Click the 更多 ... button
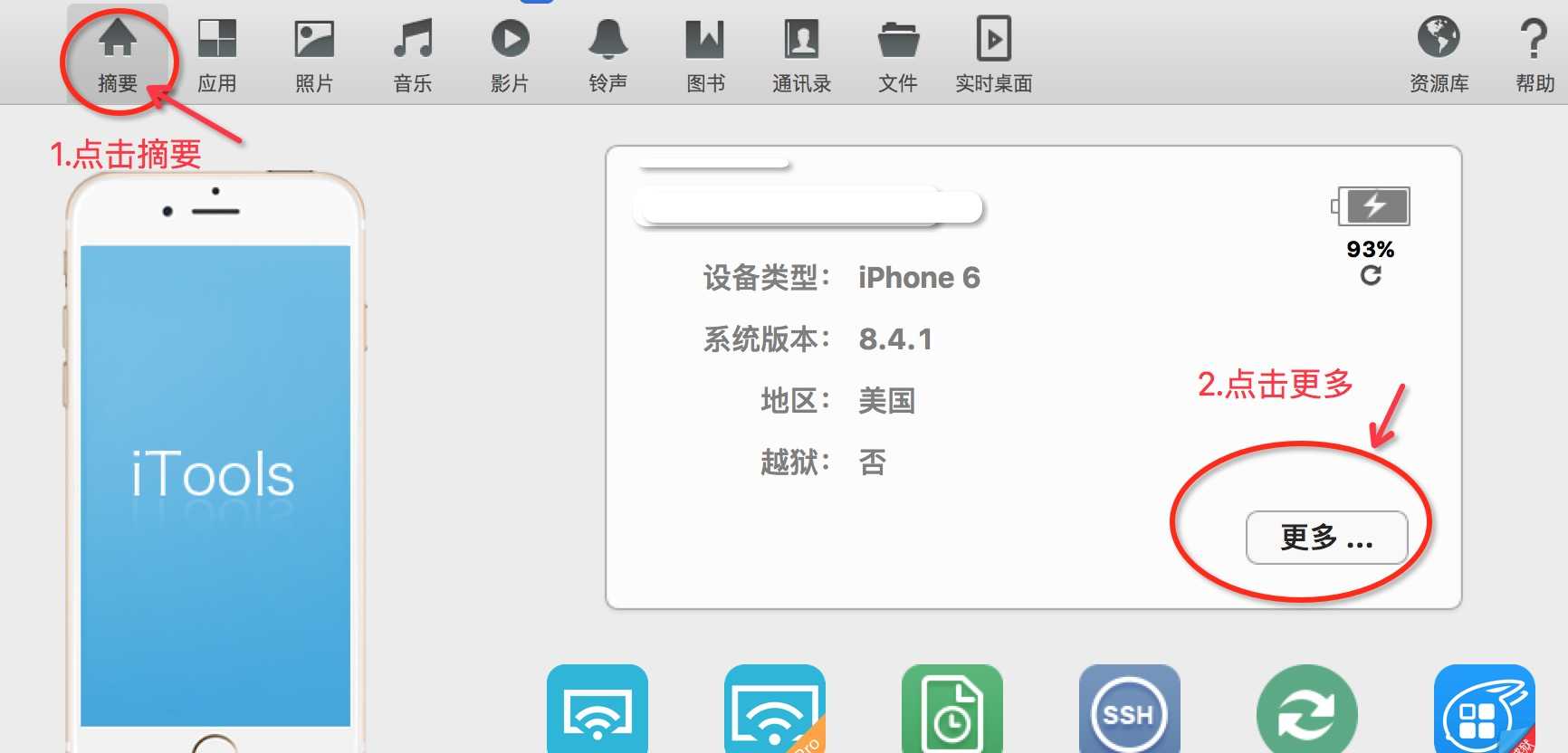 (x=1326, y=538)
